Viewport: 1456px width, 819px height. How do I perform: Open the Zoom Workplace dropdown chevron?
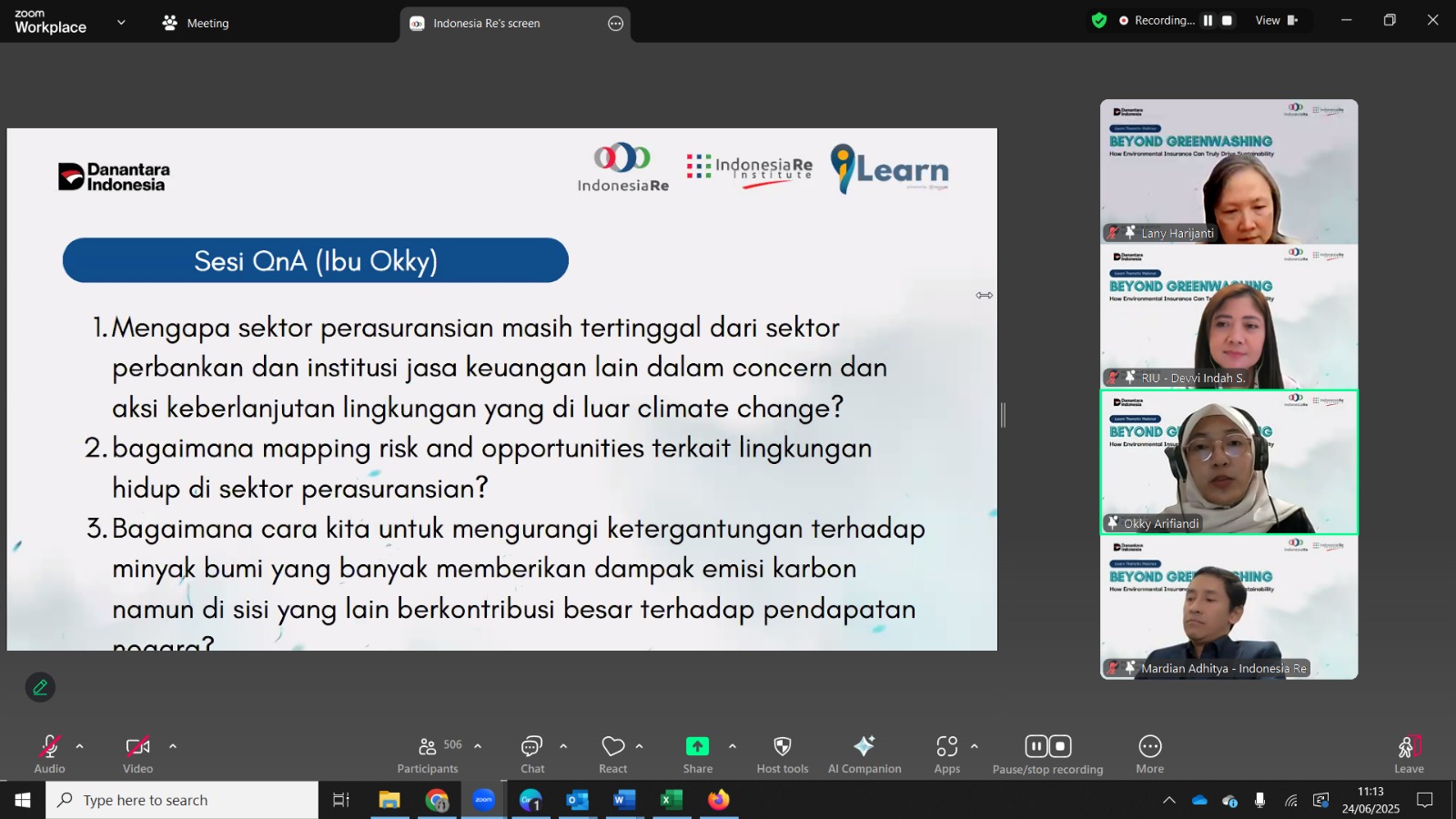(x=121, y=23)
